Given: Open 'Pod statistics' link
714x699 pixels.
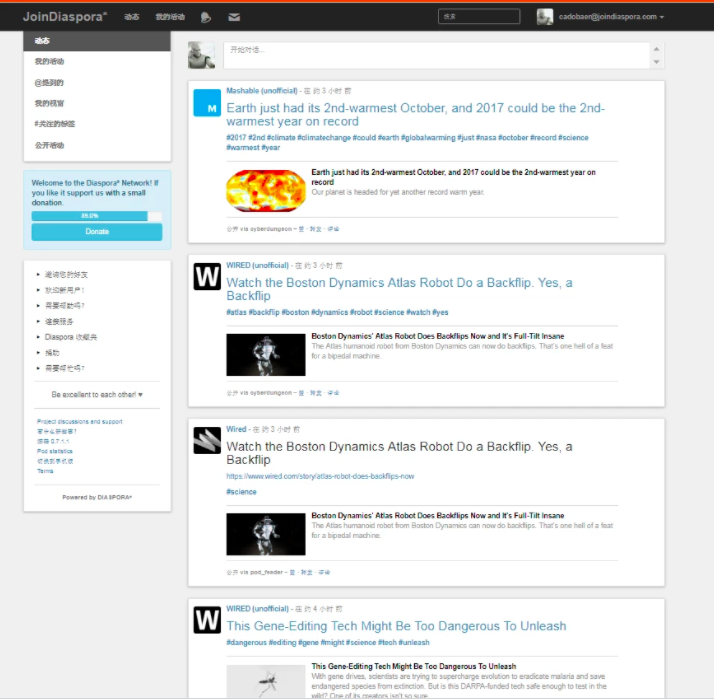Looking at the screenshot, I should [55, 451].
